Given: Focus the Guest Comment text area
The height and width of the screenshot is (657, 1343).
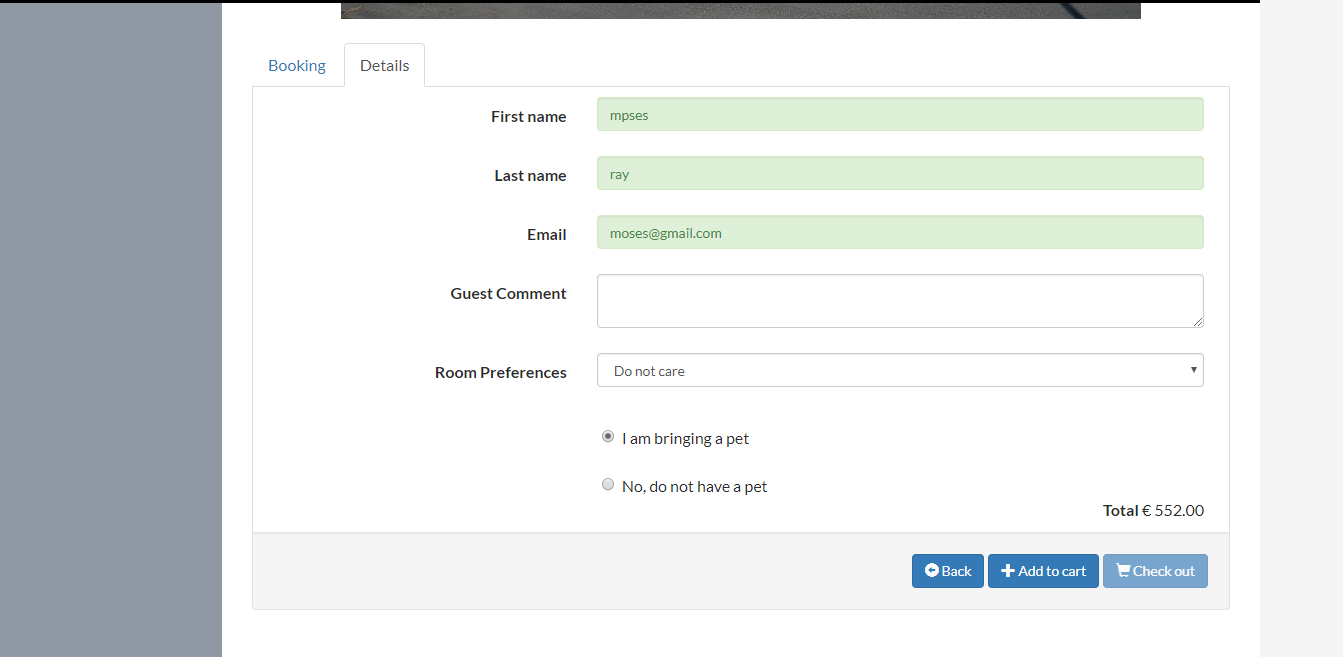Looking at the screenshot, I should [x=900, y=301].
